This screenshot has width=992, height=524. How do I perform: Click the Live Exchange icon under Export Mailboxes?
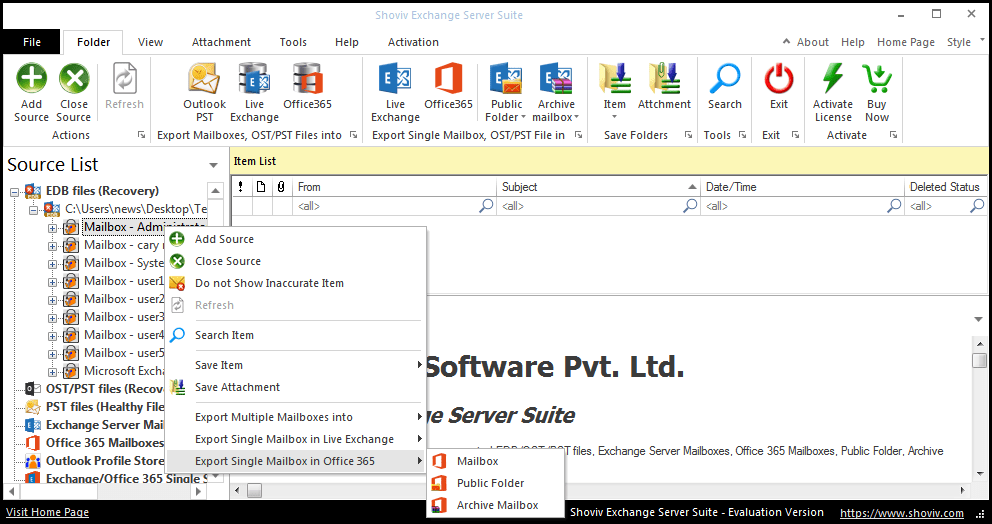click(254, 78)
